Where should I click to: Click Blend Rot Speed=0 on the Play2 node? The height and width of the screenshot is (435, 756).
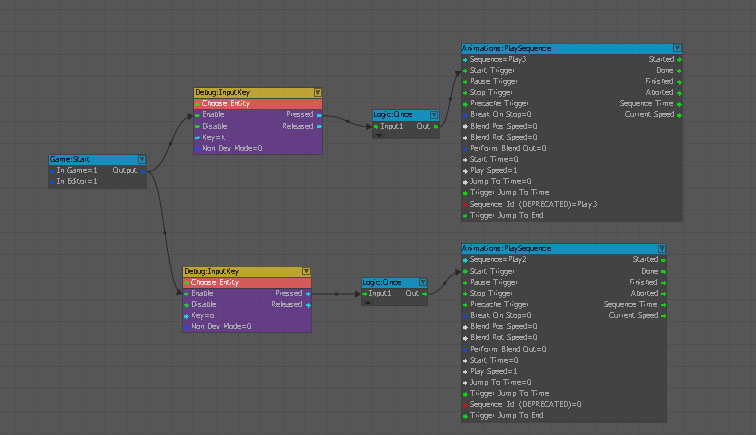pyautogui.click(x=500, y=338)
